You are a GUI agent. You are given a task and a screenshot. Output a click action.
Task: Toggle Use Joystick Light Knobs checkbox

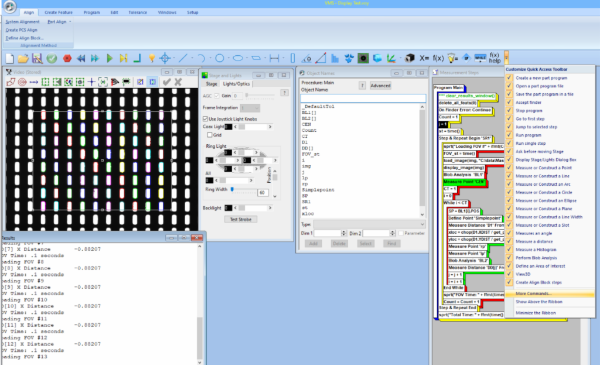(x=205, y=119)
